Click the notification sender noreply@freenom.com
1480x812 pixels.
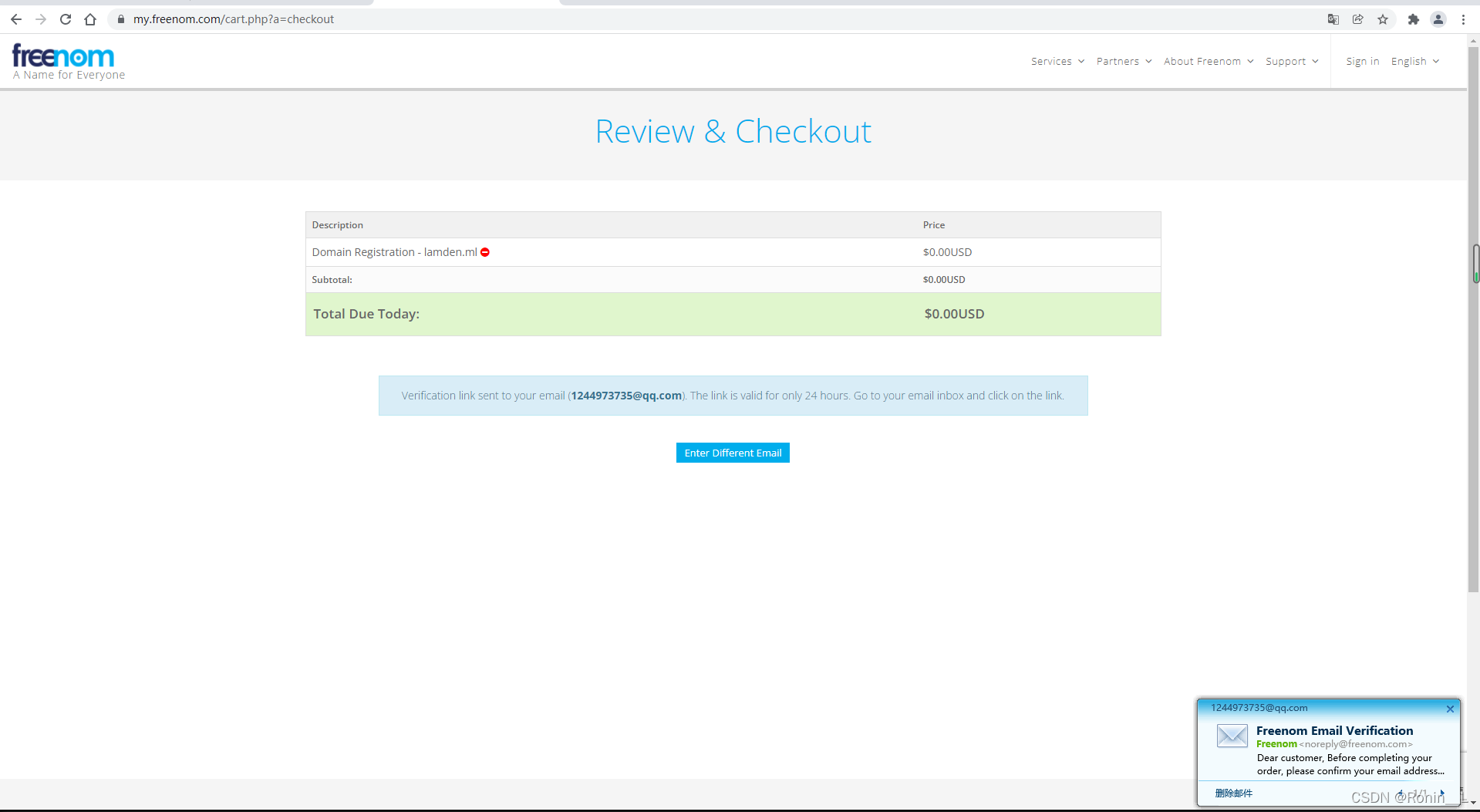[1356, 744]
